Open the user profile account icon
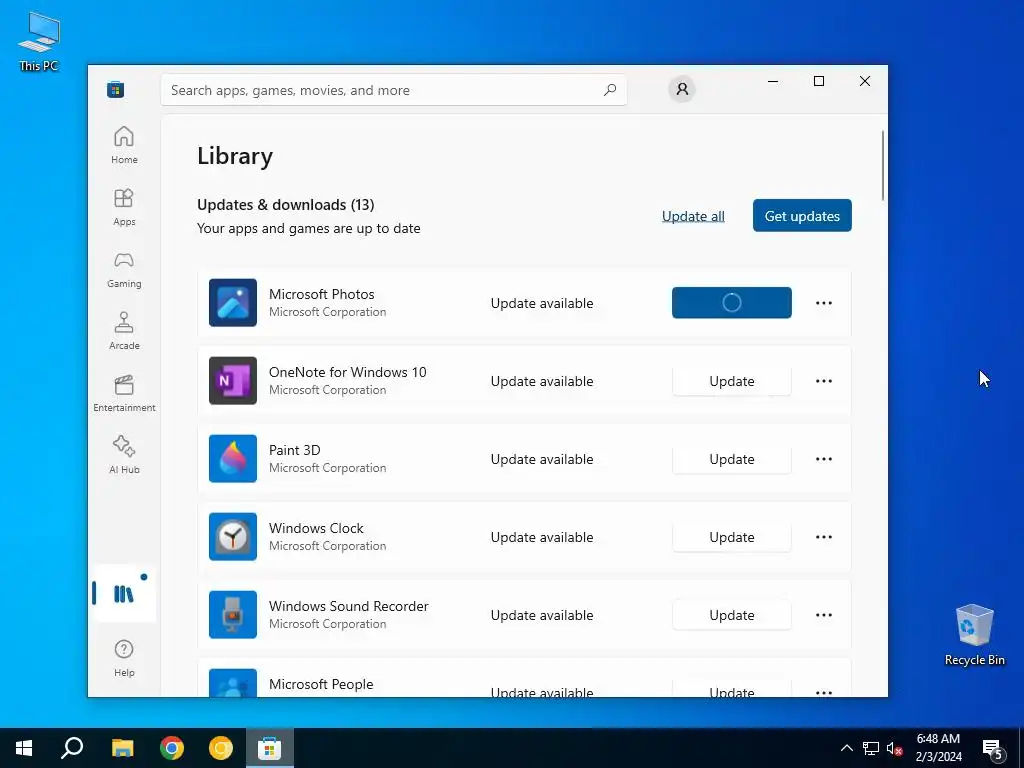The height and width of the screenshot is (768, 1024). pyautogui.click(x=682, y=89)
